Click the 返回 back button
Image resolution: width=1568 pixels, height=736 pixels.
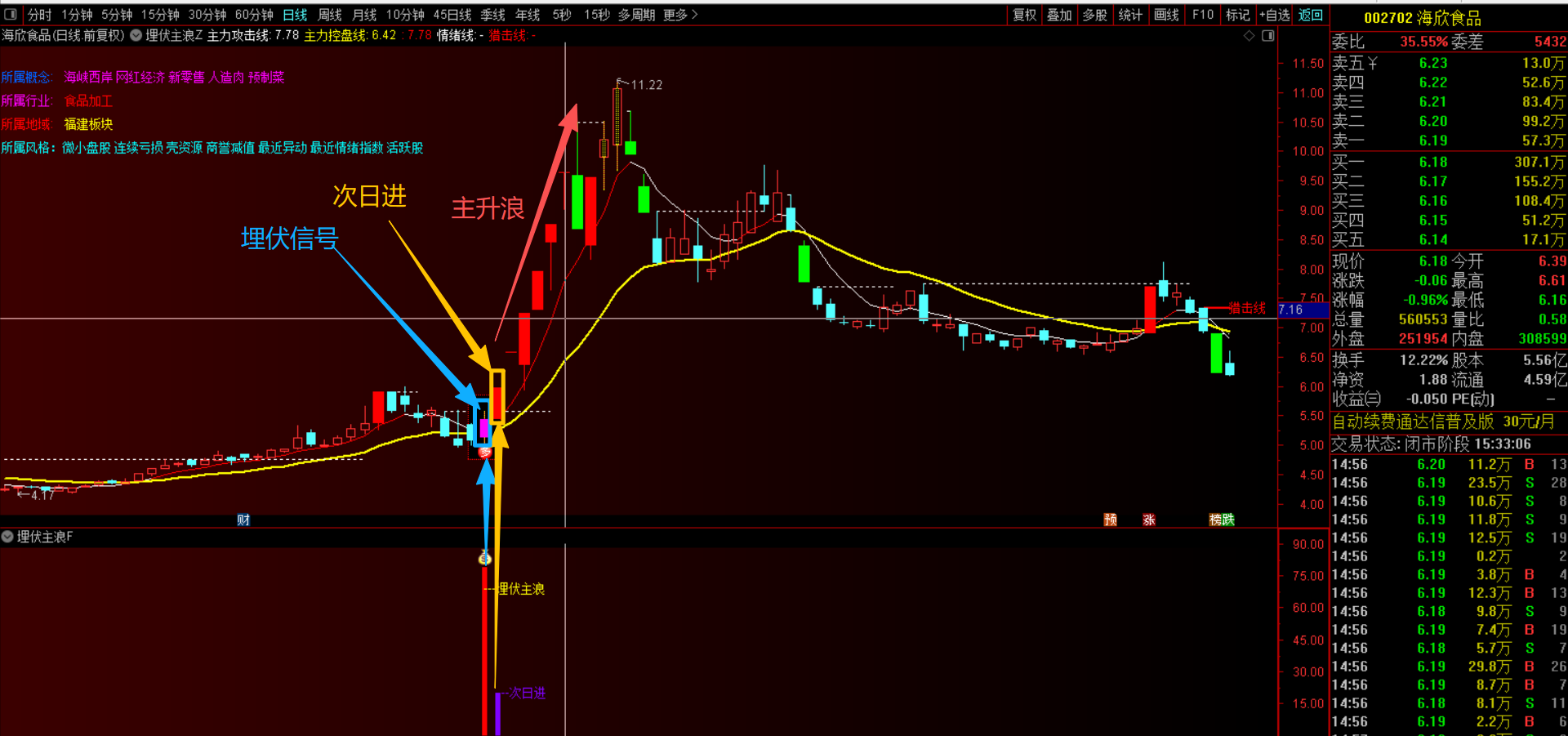1311,15
